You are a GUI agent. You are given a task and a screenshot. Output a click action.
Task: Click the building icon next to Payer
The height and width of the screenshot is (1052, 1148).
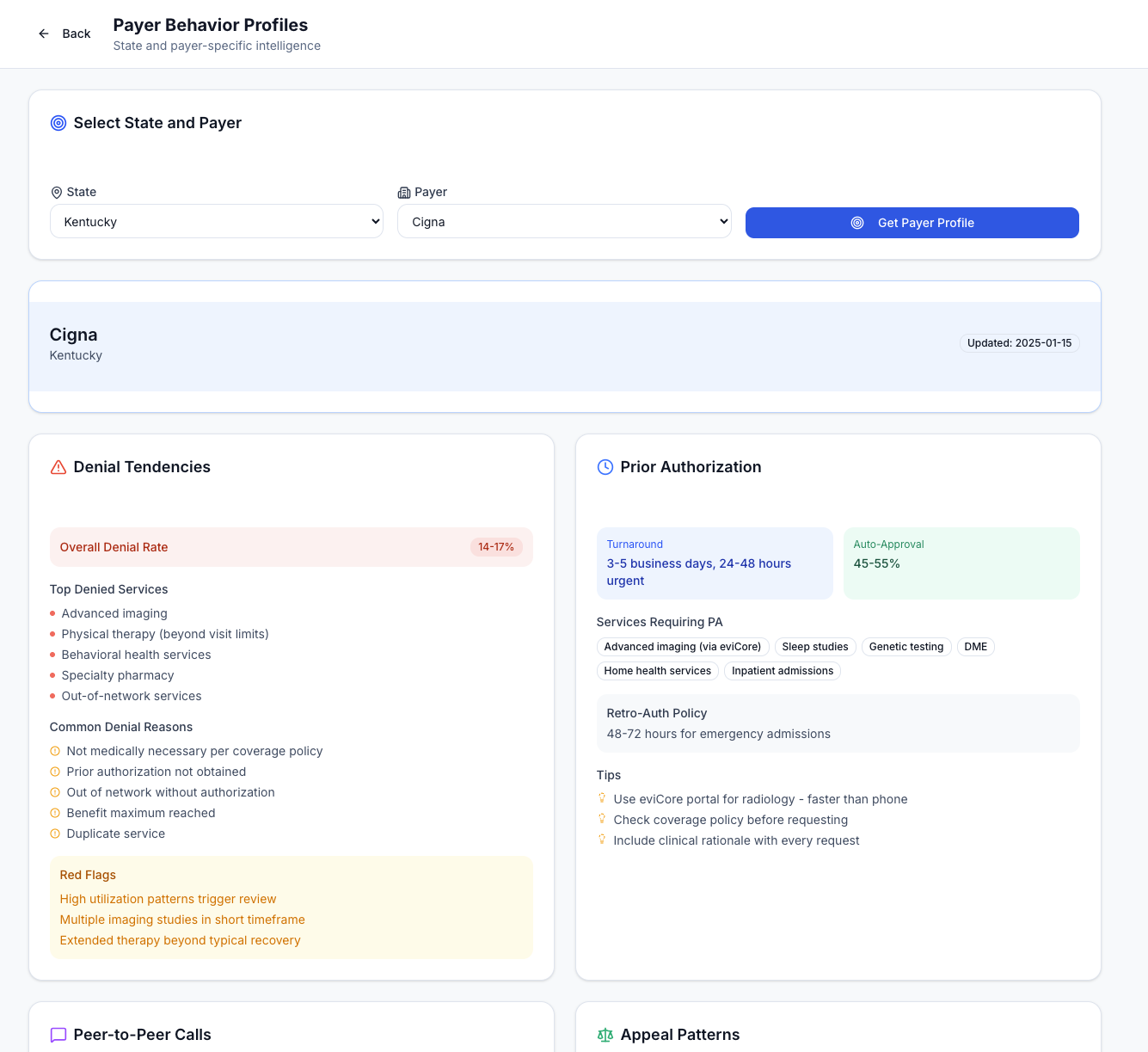click(404, 193)
